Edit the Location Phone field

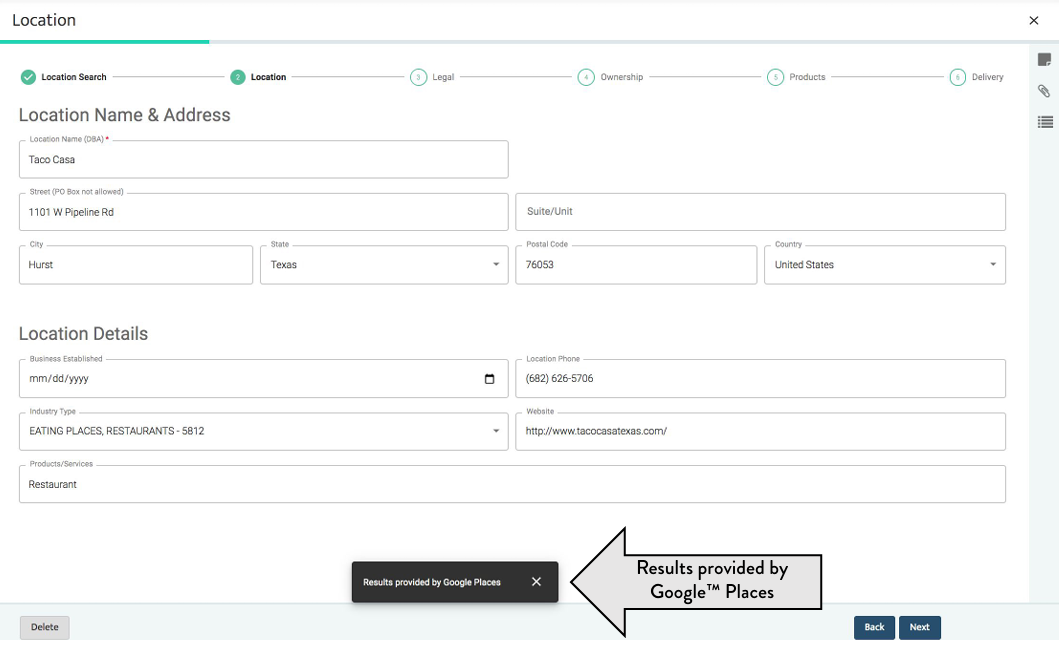tap(760, 379)
